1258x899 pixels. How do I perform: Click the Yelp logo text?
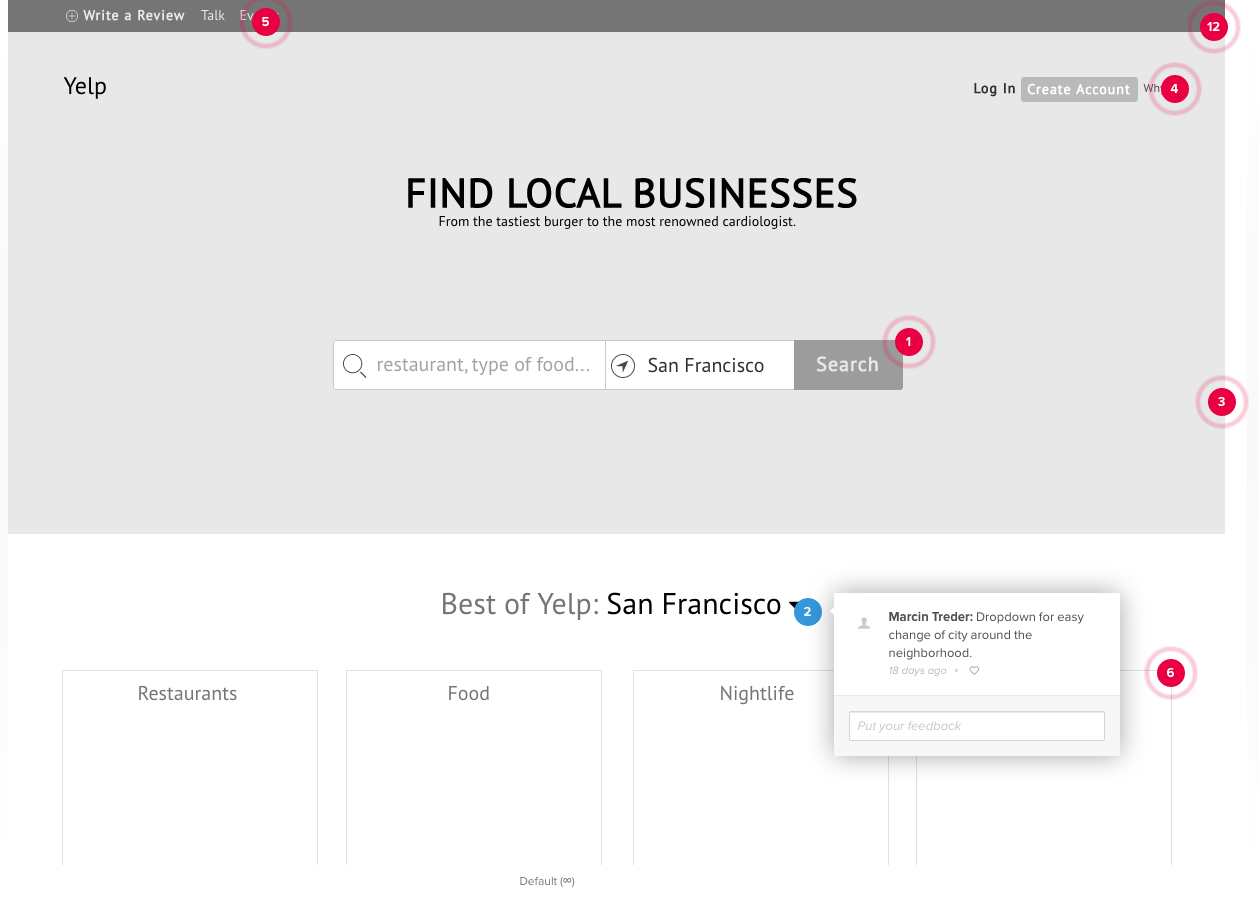(x=85, y=86)
